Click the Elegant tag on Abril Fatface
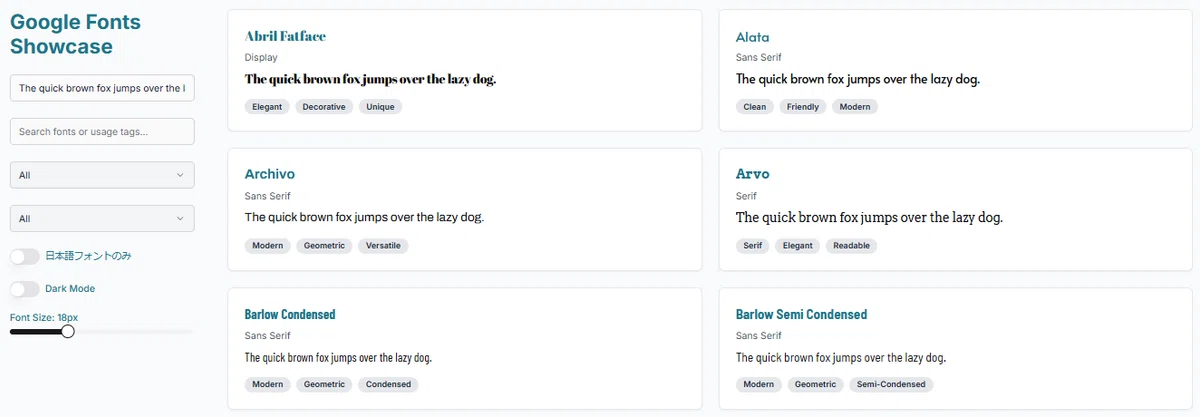Viewport: 1200px width, 417px height. (267, 107)
